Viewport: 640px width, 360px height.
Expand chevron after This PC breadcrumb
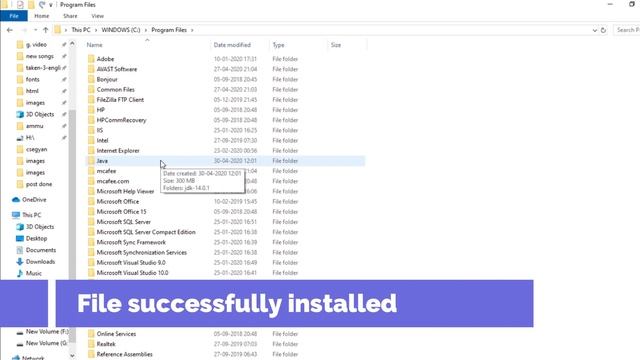pos(96,30)
